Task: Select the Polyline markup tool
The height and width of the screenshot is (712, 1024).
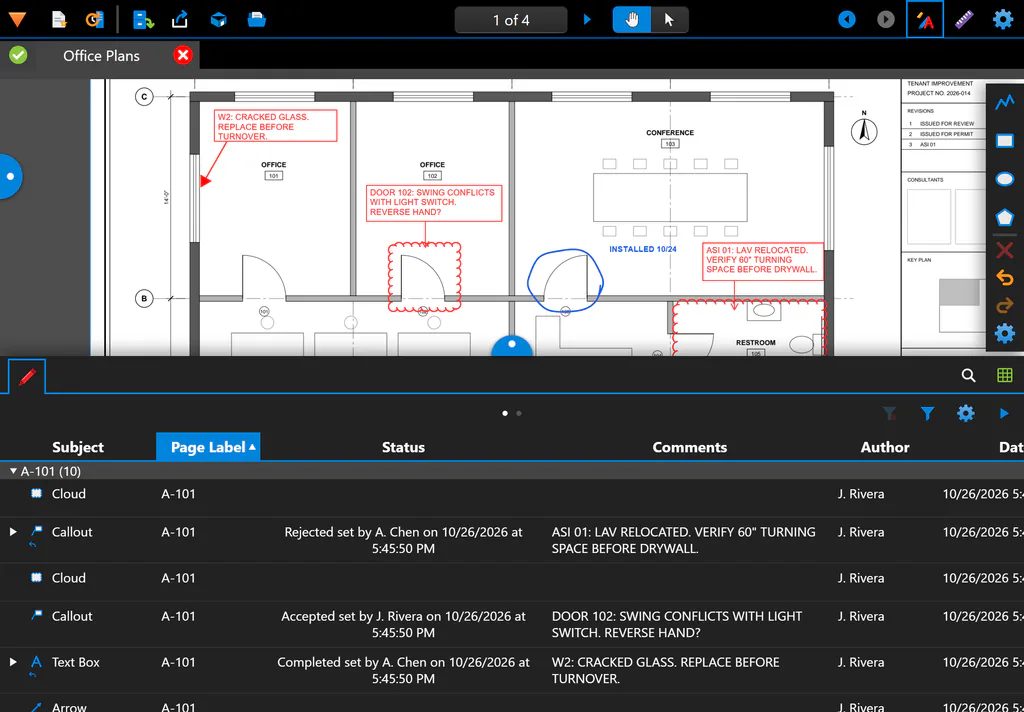Action: click(1004, 102)
